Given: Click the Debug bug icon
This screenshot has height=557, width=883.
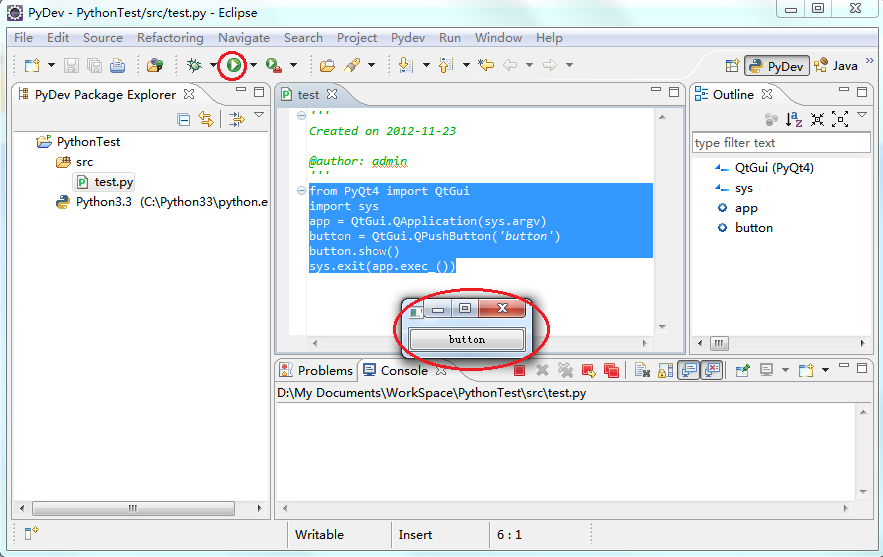Looking at the screenshot, I should click(x=194, y=65).
